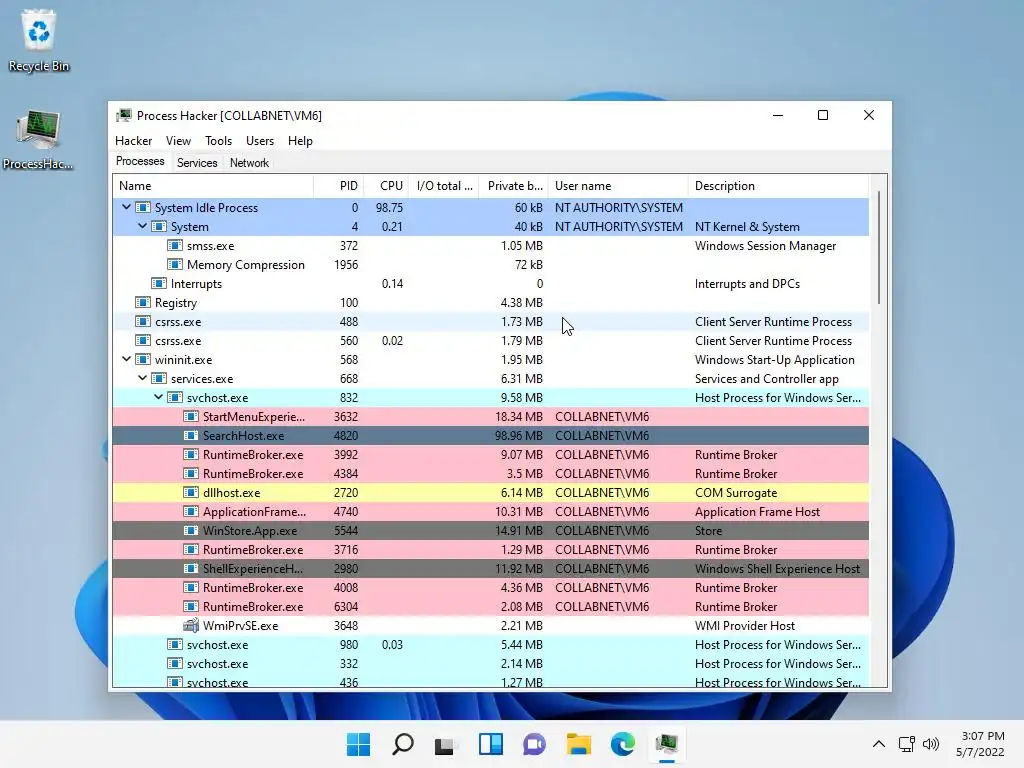
Task: Click the smss.exe process icon
Action: (x=174, y=246)
